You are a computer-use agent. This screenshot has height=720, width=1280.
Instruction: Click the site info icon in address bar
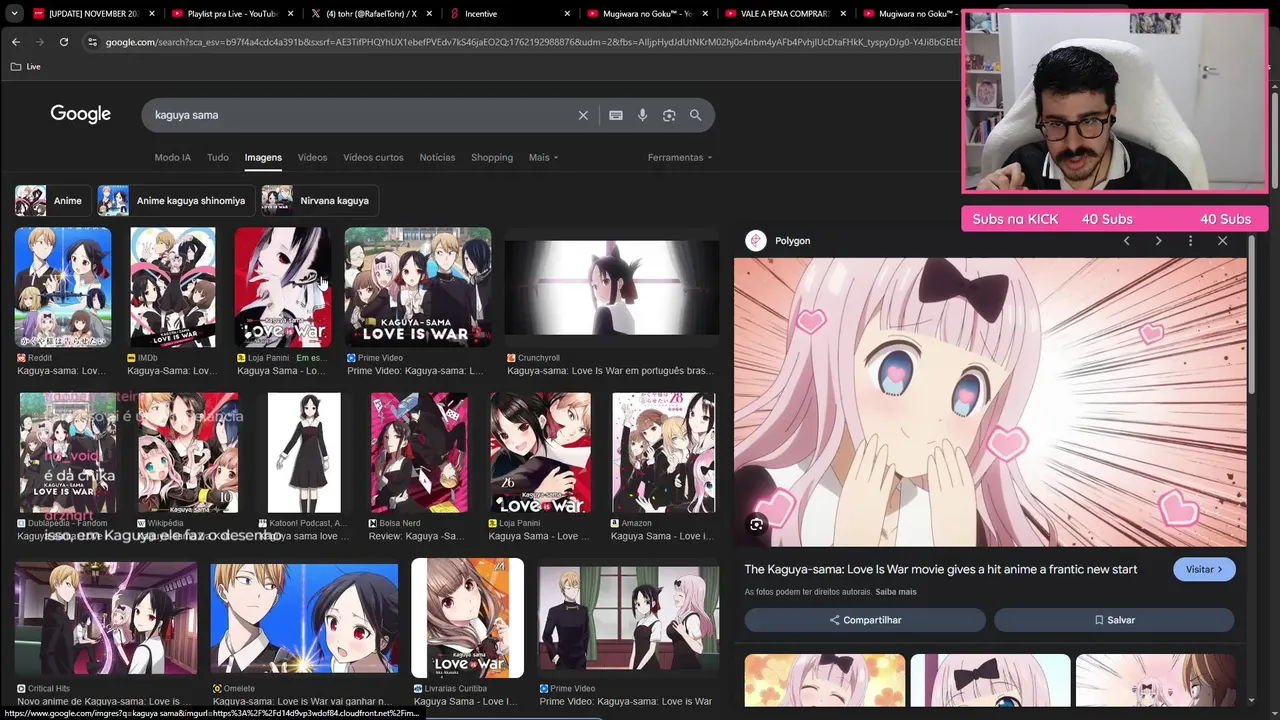pyautogui.click(x=92, y=42)
